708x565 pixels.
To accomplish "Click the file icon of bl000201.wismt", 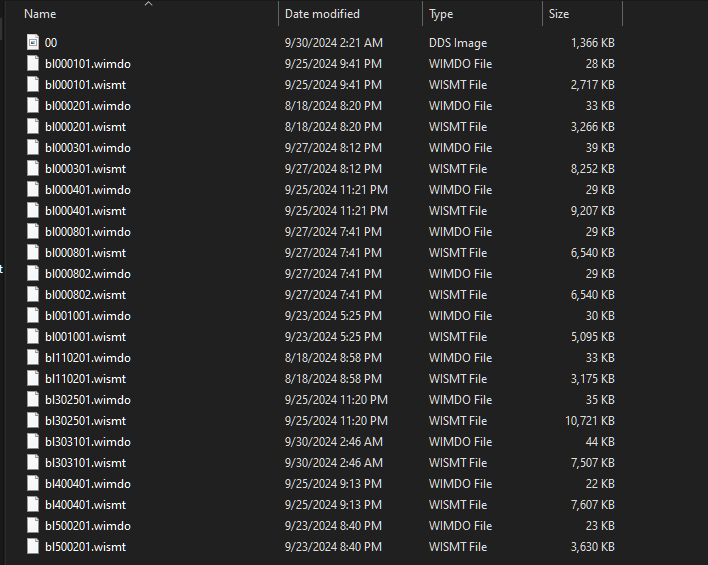I will (33, 126).
